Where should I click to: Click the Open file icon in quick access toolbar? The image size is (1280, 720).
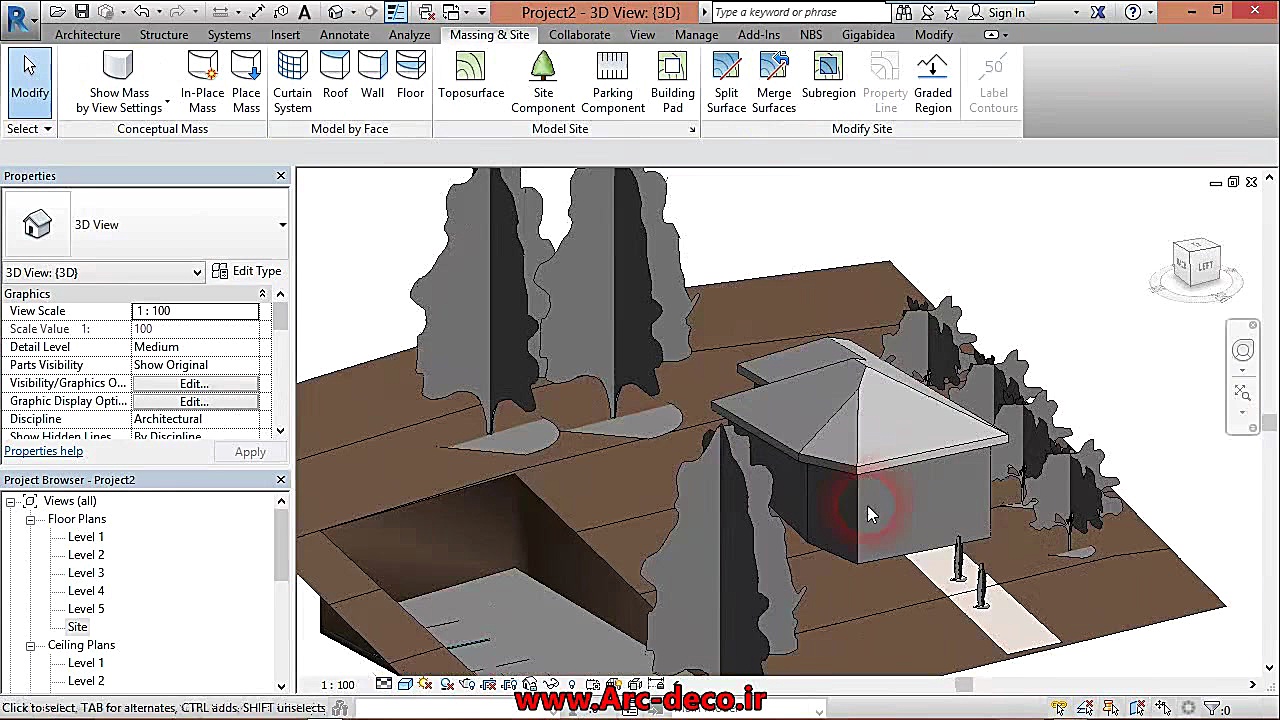point(58,12)
